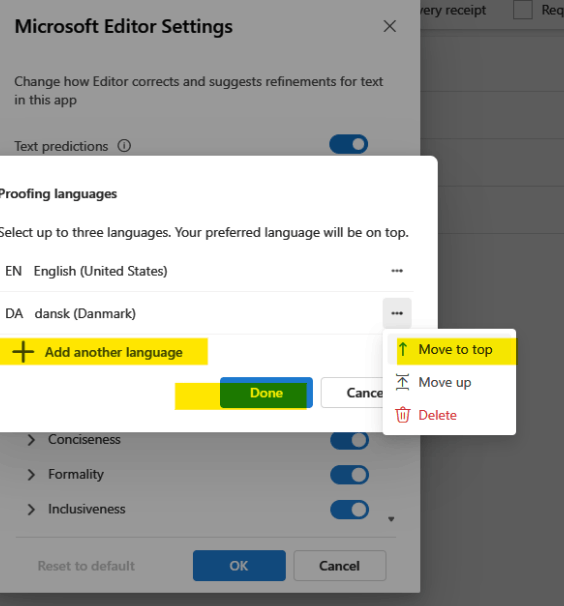
Task: Choose Move up in context menu
Action: 449,382
